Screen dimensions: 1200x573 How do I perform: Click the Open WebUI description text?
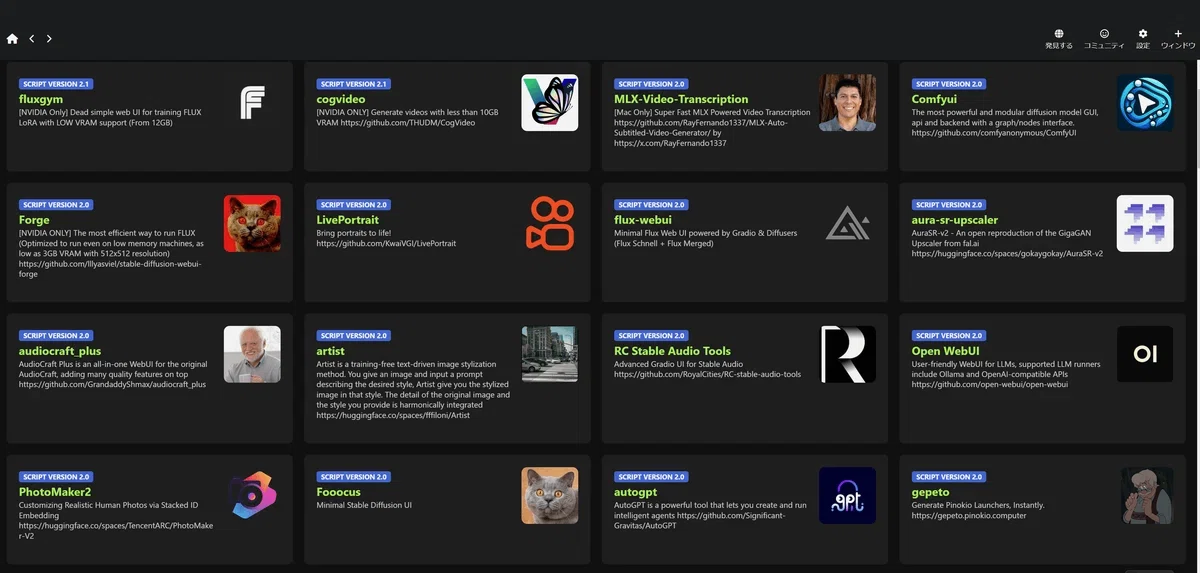(x=1006, y=374)
